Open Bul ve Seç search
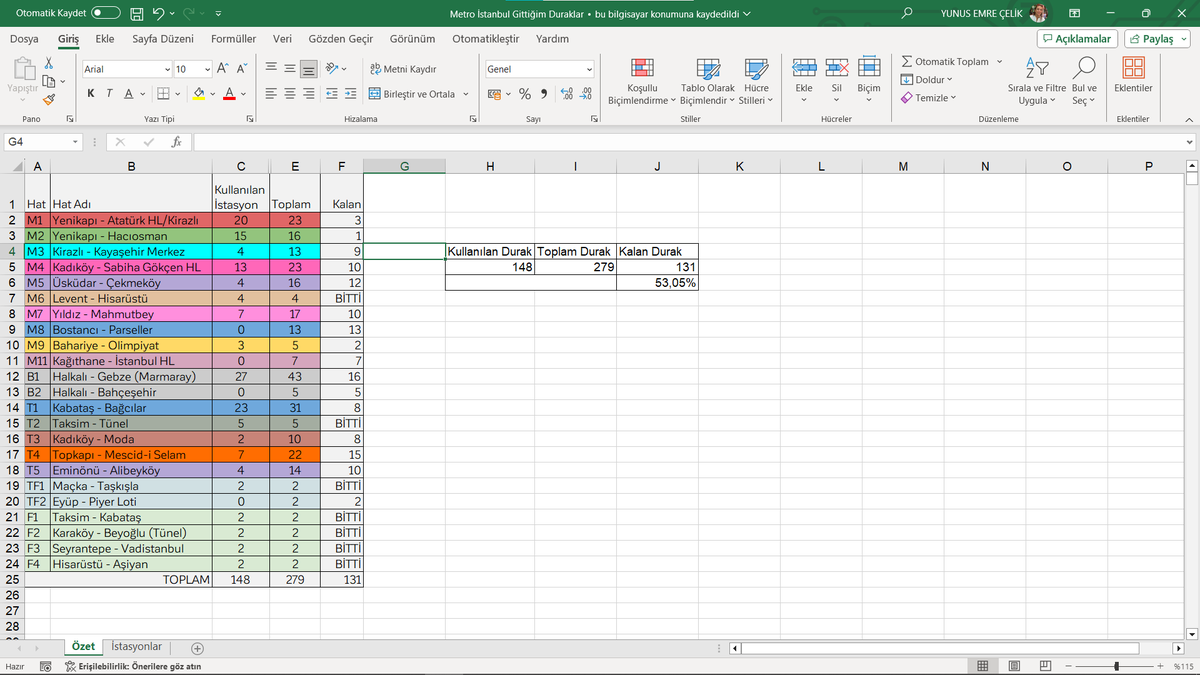 (1084, 81)
